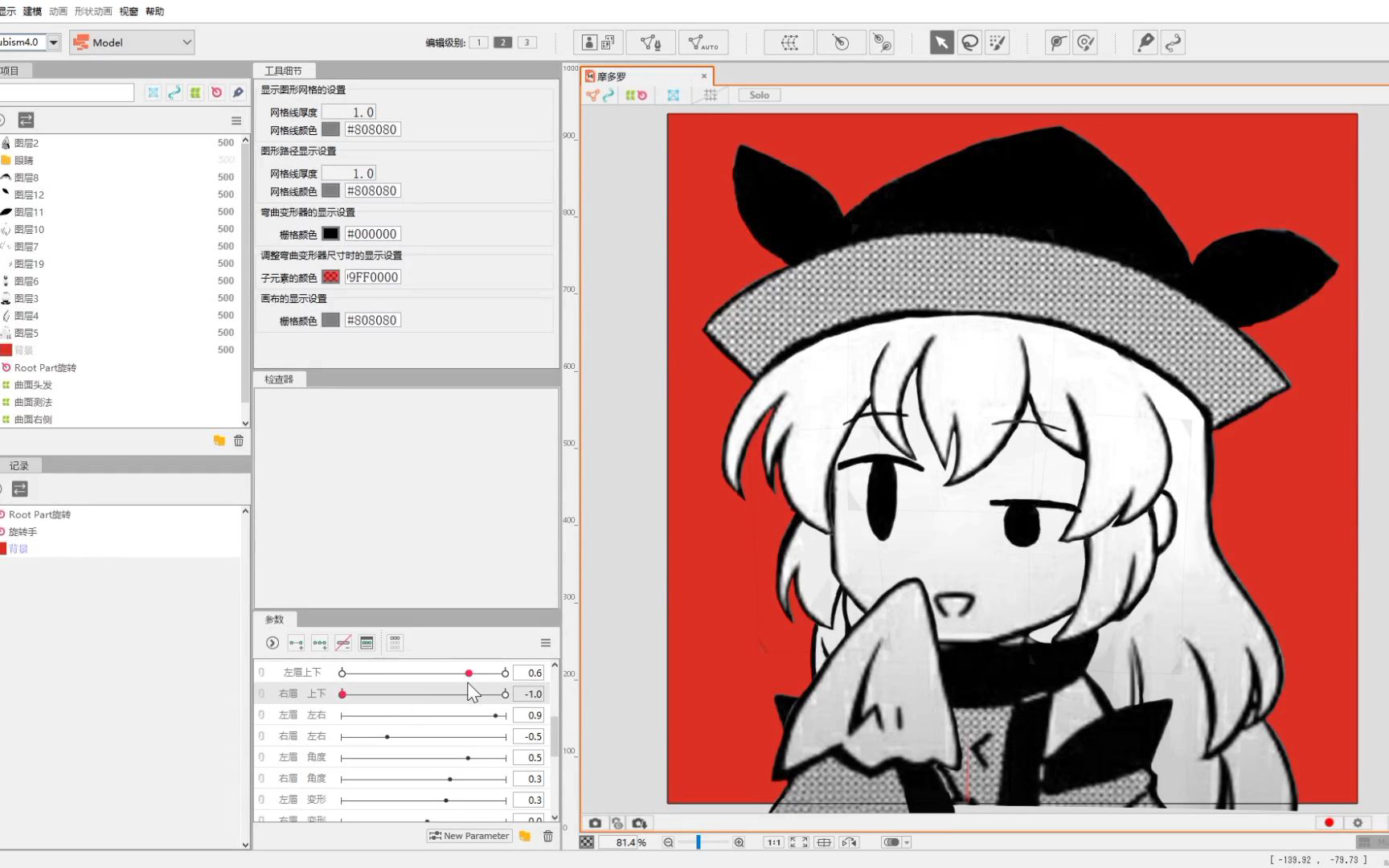Viewport: 1389px width, 868px height.
Task: Pick the brush selection tool
Action: tap(998, 43)
